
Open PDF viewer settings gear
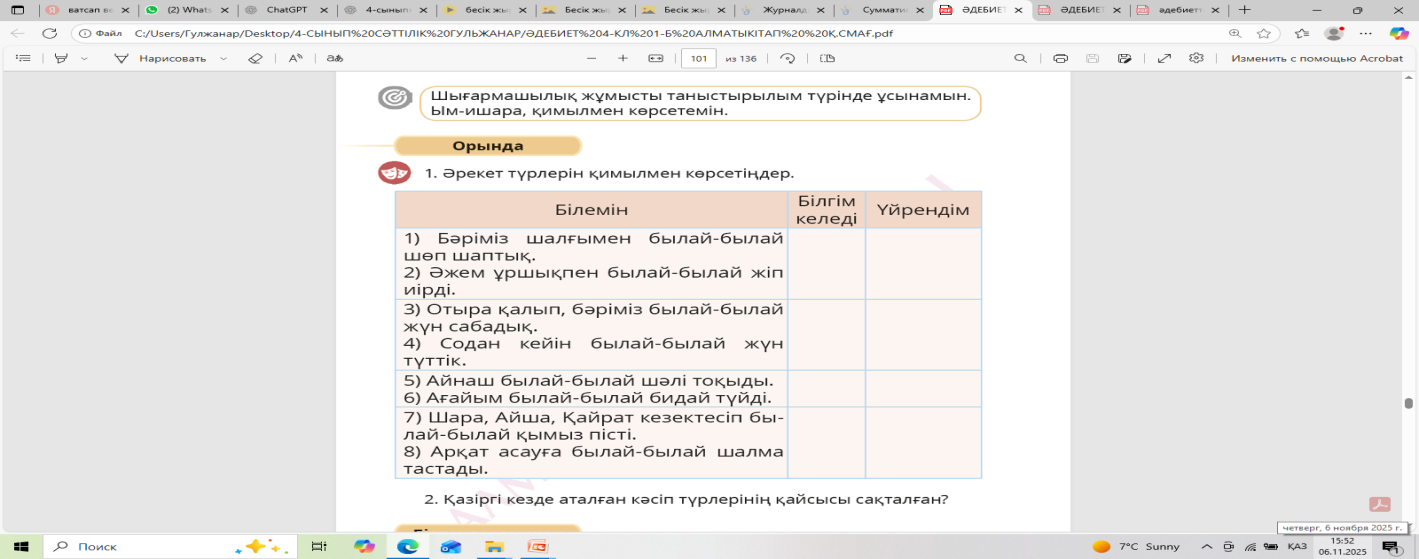tap(1196, 58)
